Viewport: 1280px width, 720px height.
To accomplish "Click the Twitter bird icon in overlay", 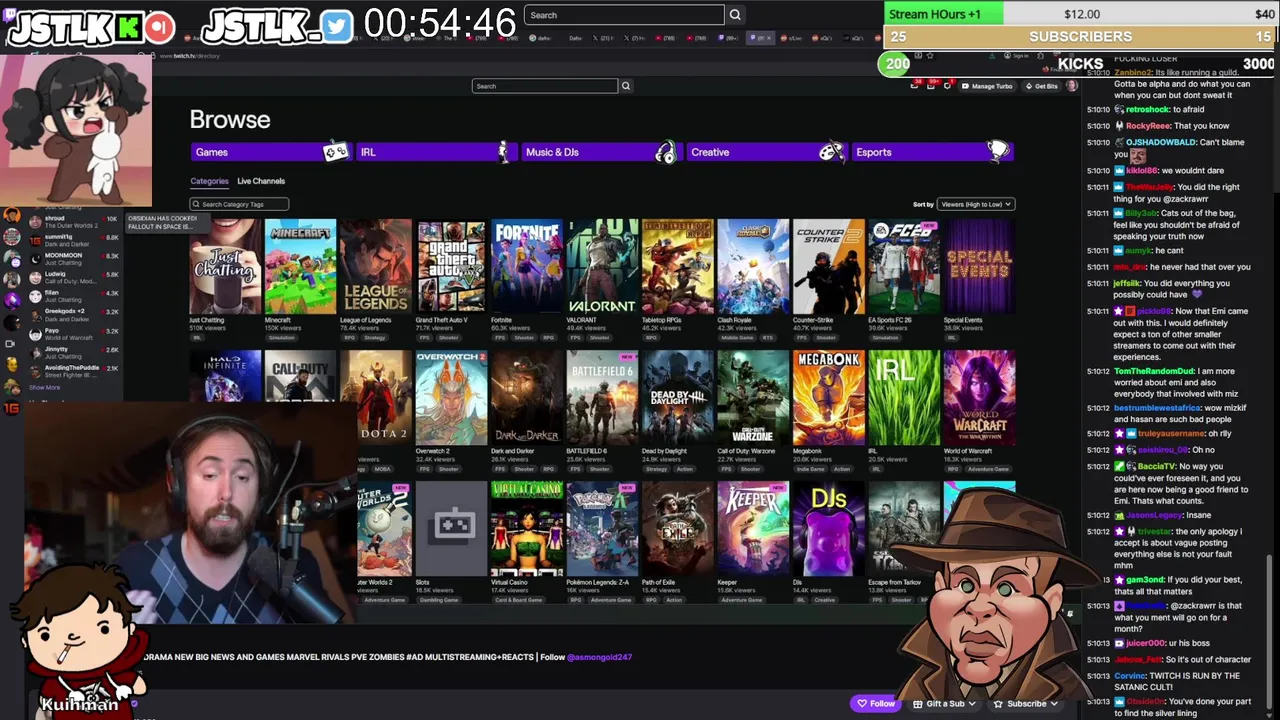I will pyautogui.click(x=338, y=28).
